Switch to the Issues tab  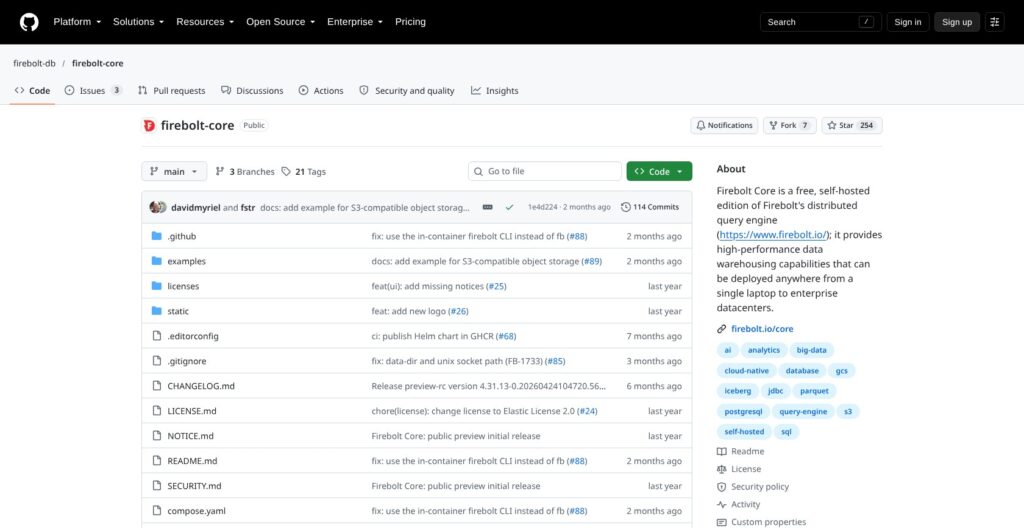tap(93, 91)
